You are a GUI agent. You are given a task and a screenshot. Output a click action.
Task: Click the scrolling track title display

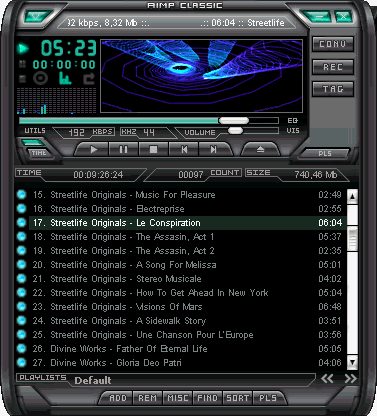(x=176, y=23)
